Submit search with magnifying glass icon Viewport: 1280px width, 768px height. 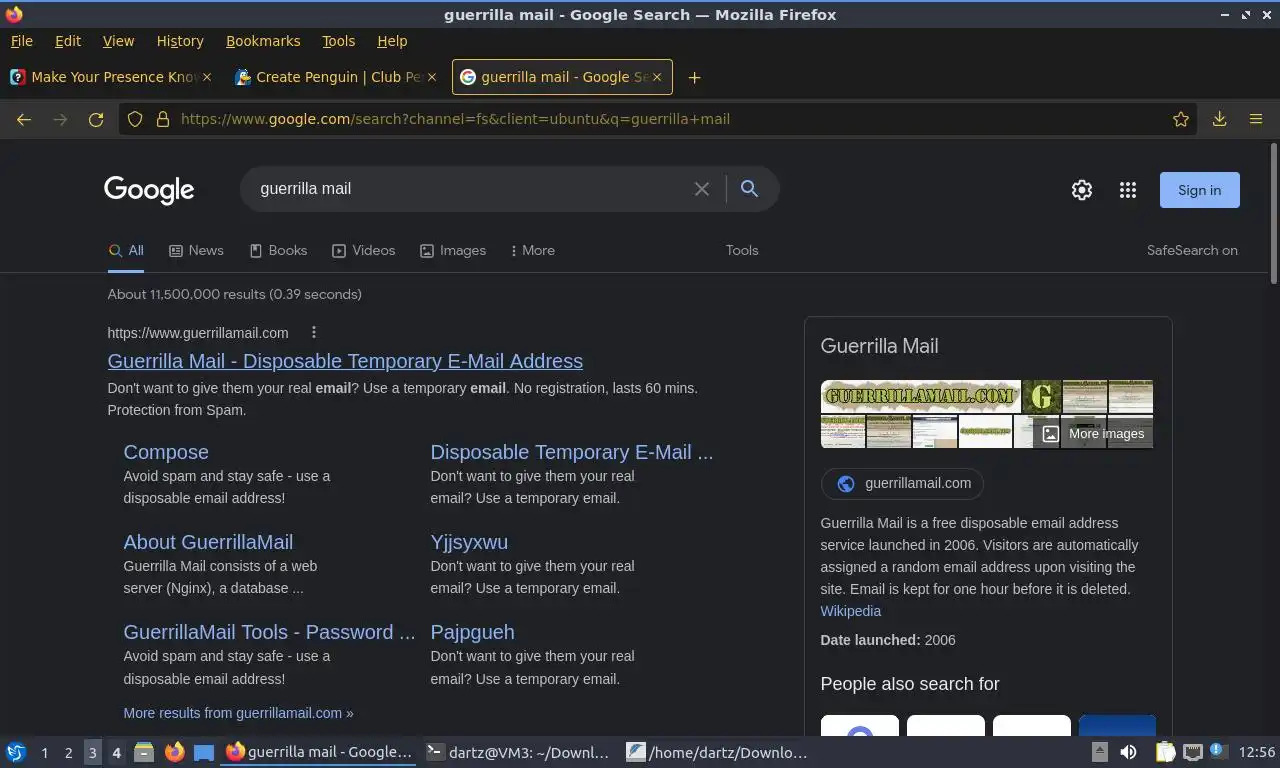(x=749, y=189)
